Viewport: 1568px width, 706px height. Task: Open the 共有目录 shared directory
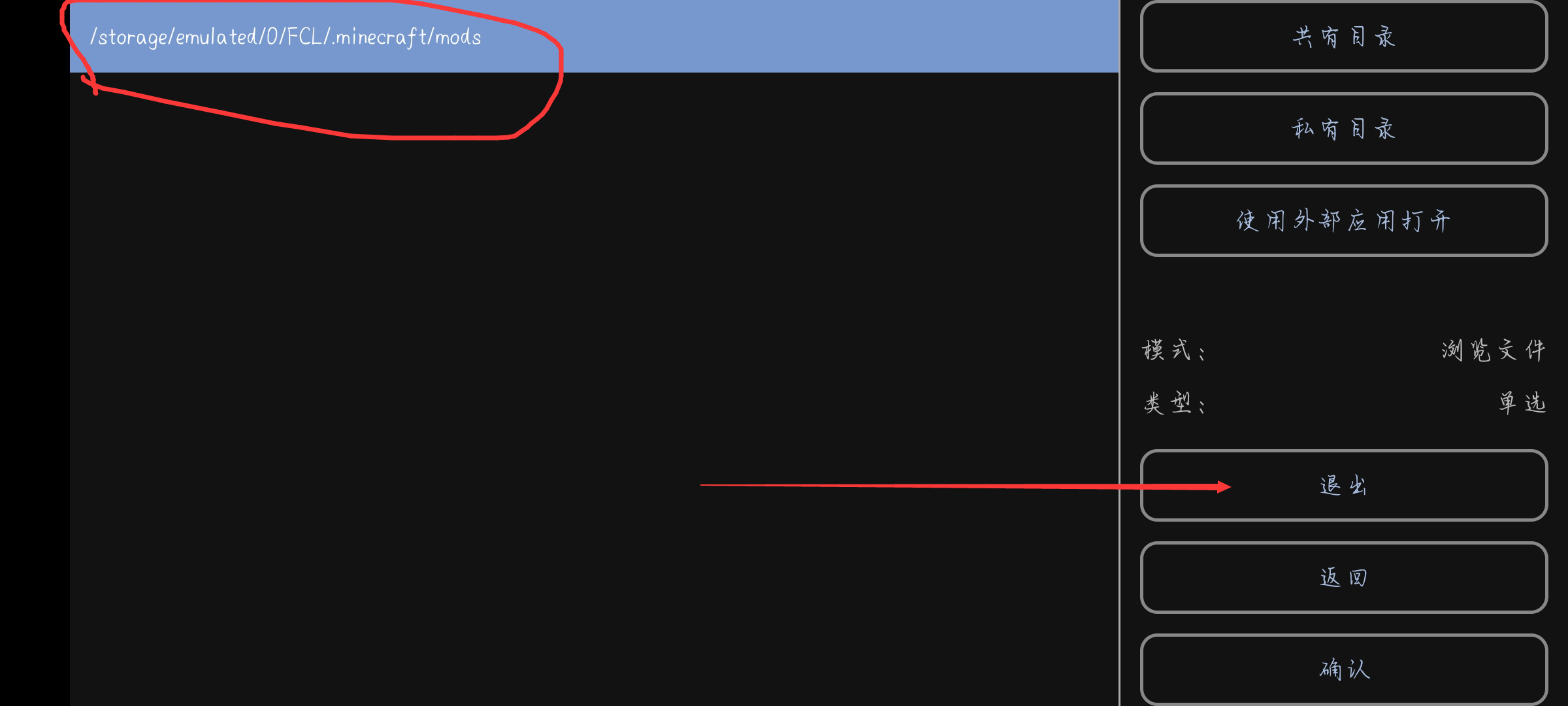click(1344, 37)
